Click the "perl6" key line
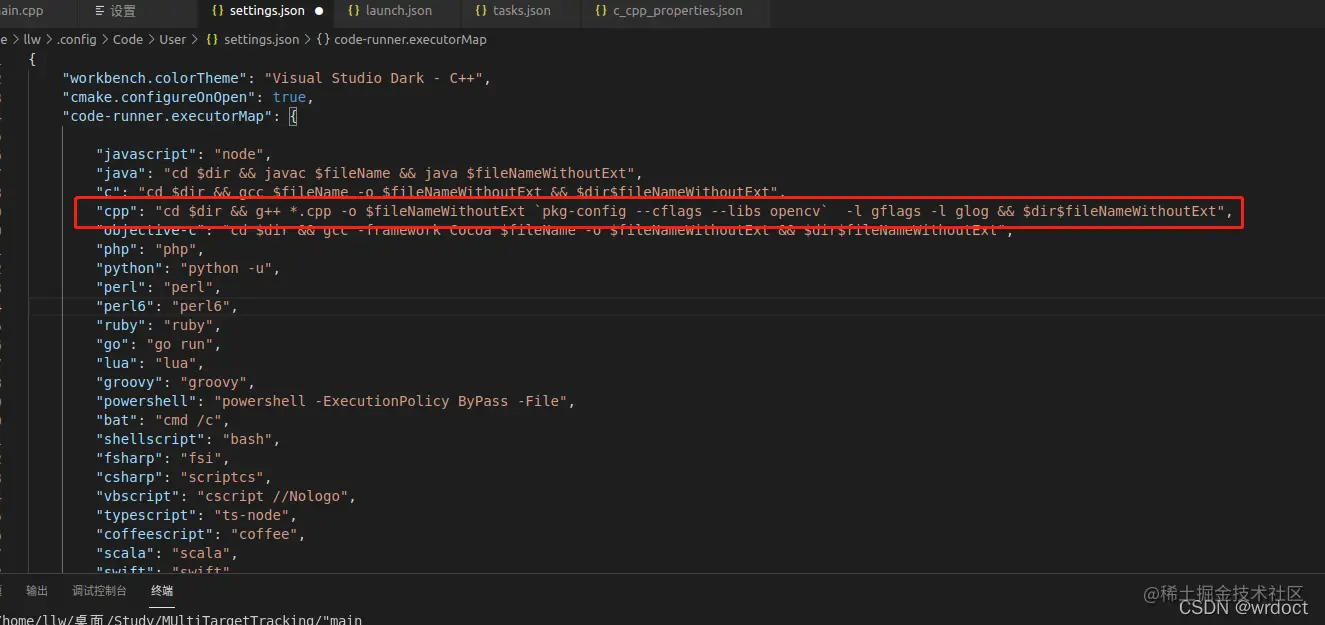Screen dimensions: 1325x625 (167, 306)
